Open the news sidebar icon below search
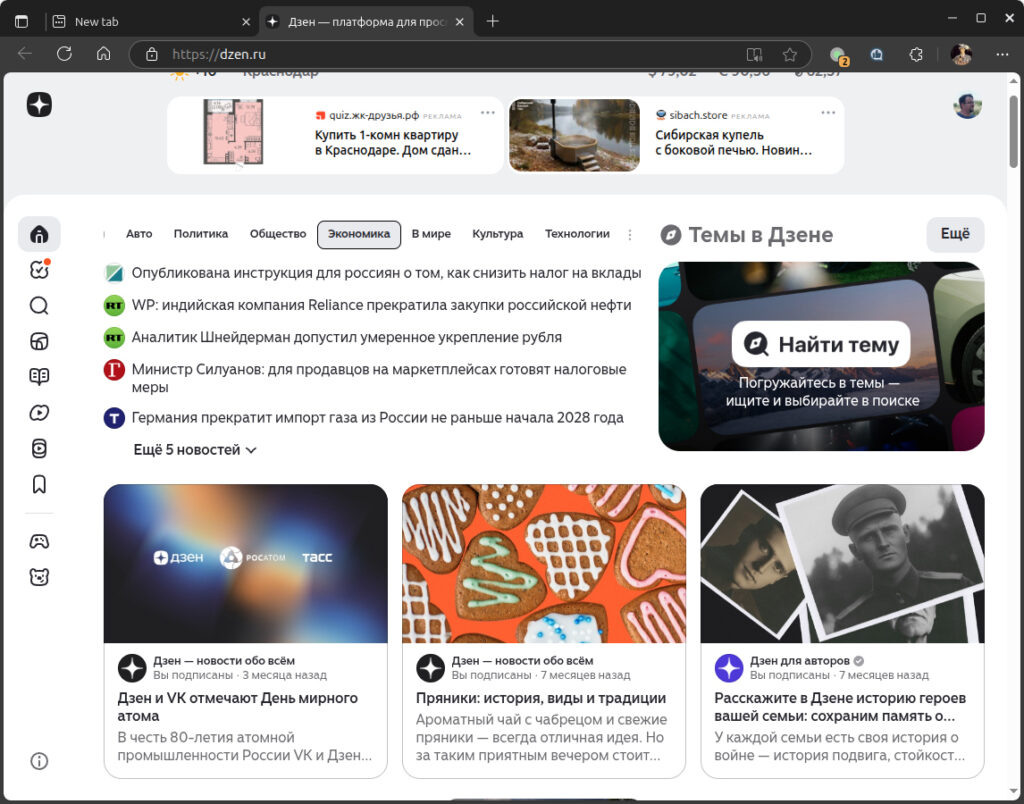This screenshot has height=804, width=1024. tap(39, 341)
